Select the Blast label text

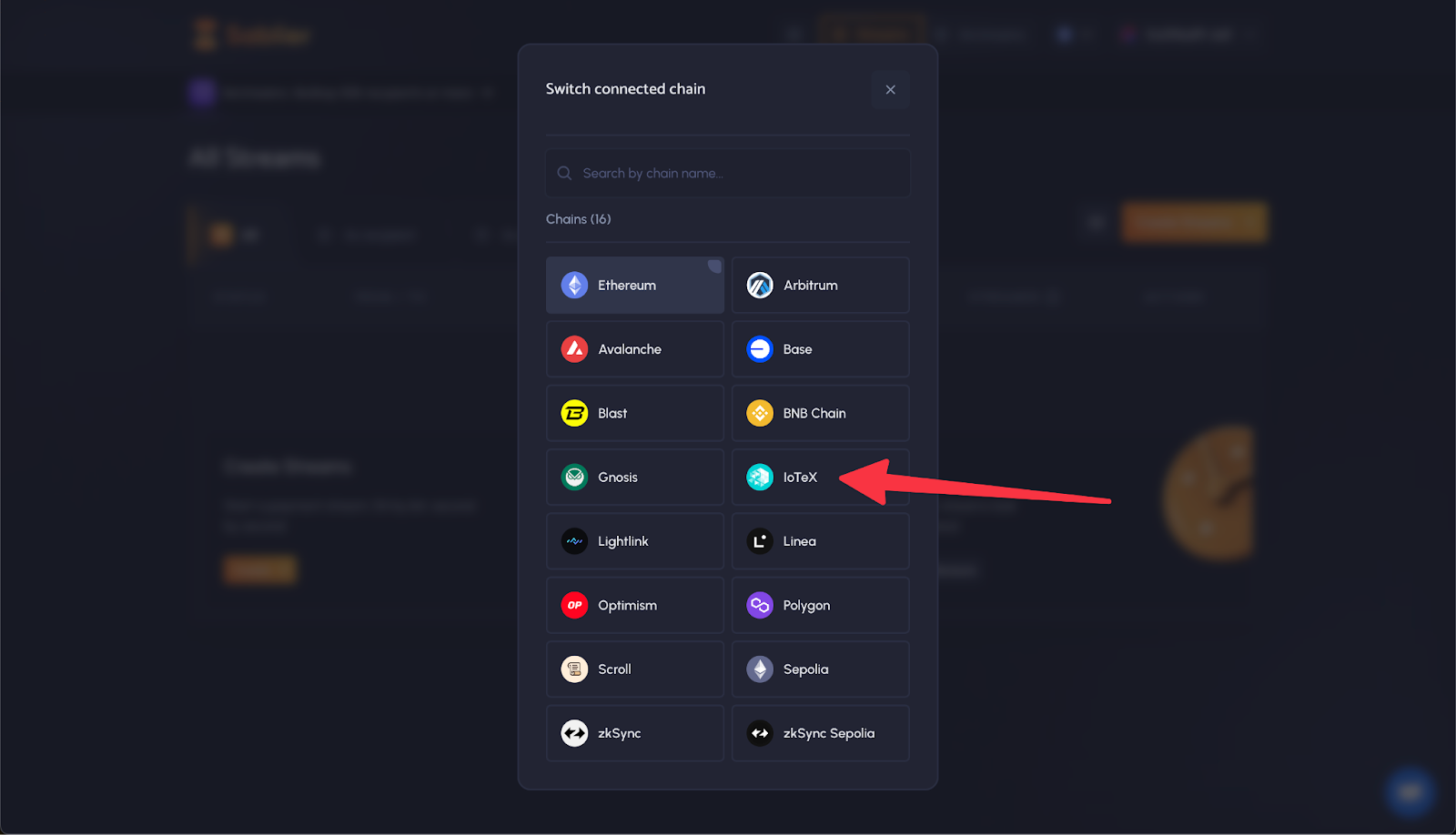click(x=612, y=413)
